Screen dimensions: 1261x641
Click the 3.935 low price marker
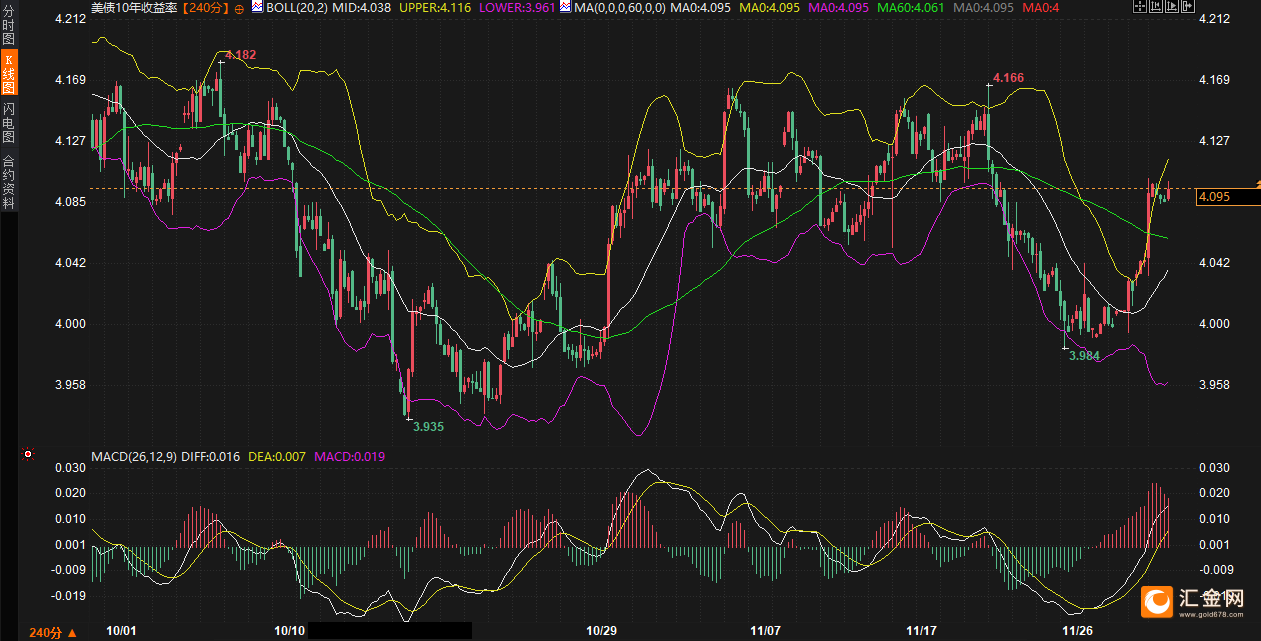point(428,425)
